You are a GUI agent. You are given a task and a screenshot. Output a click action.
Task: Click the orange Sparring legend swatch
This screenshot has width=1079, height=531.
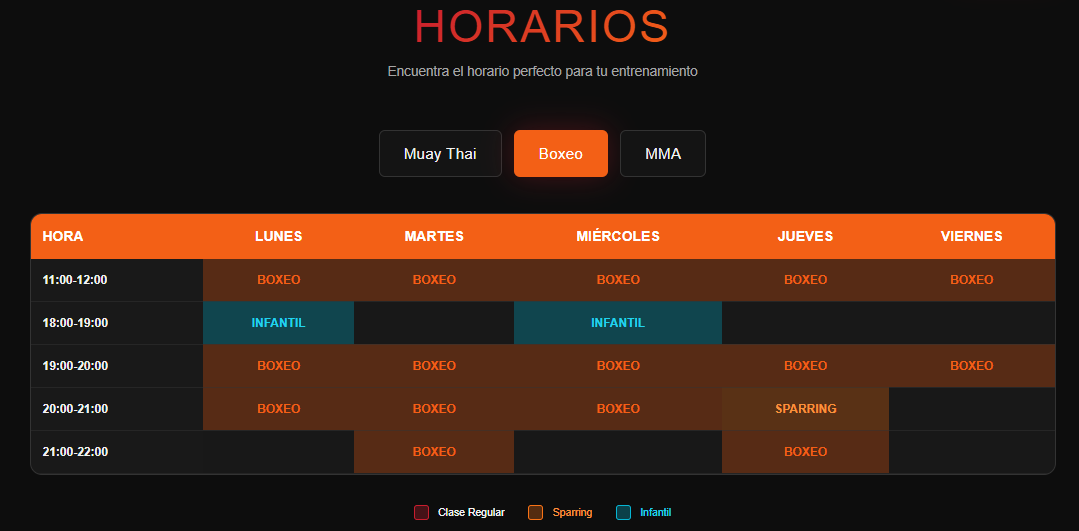535,512
